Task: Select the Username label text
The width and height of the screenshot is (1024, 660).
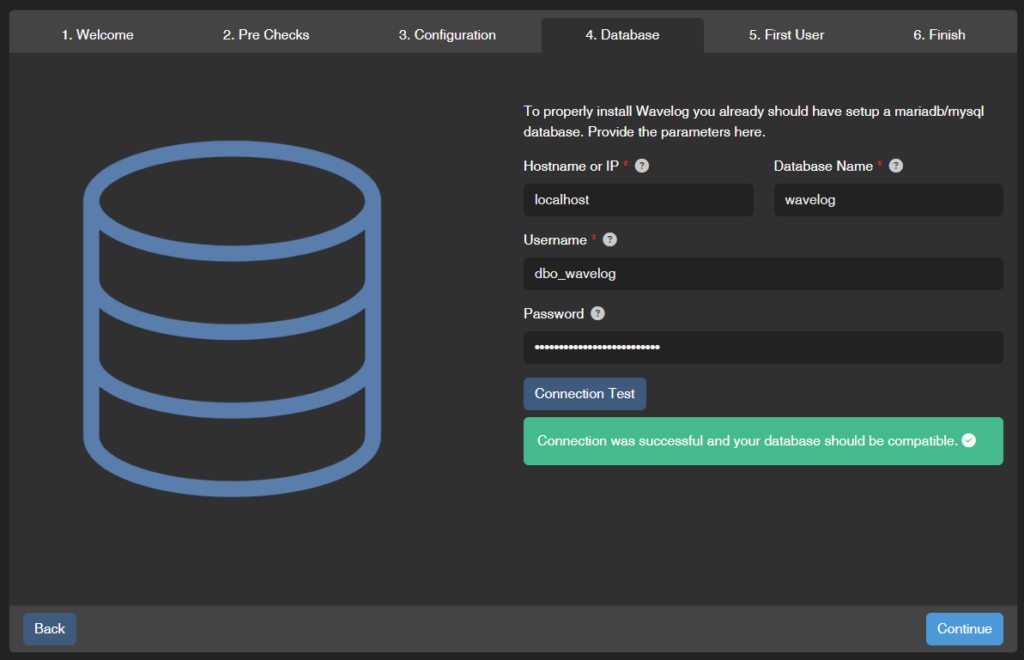Action: coord(555,240)
